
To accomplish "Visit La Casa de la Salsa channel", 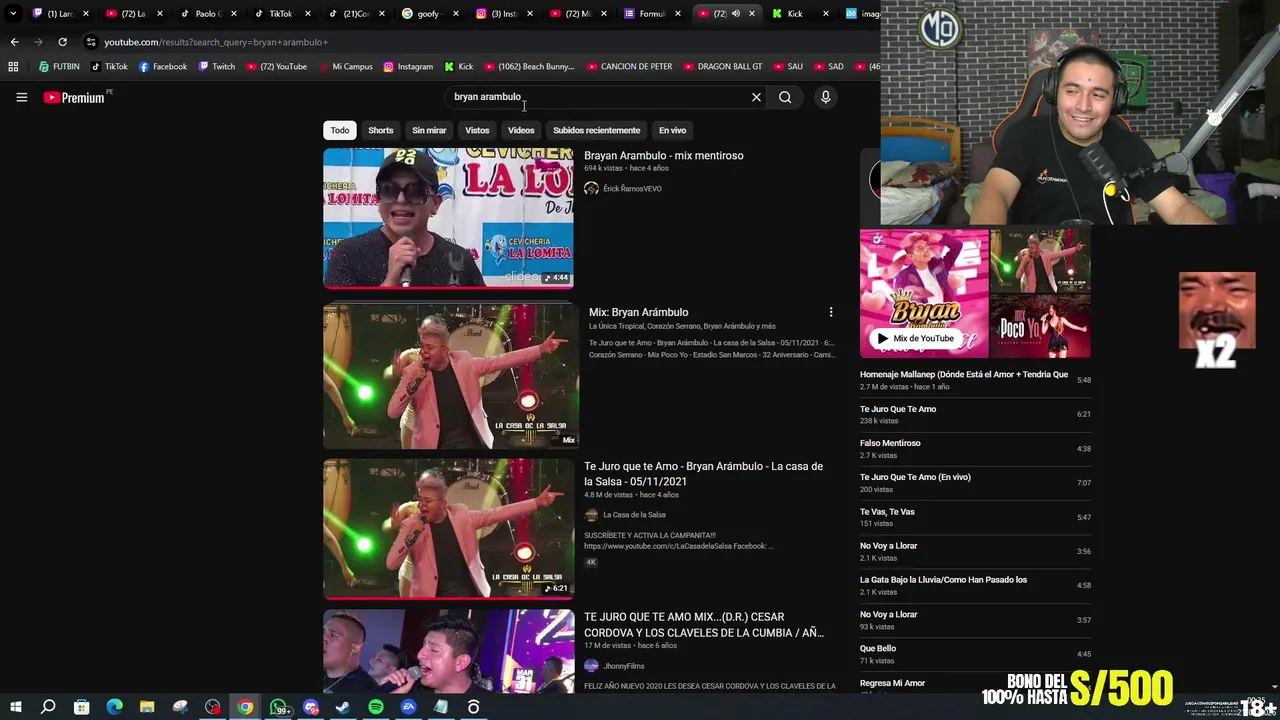I will 634,515.
